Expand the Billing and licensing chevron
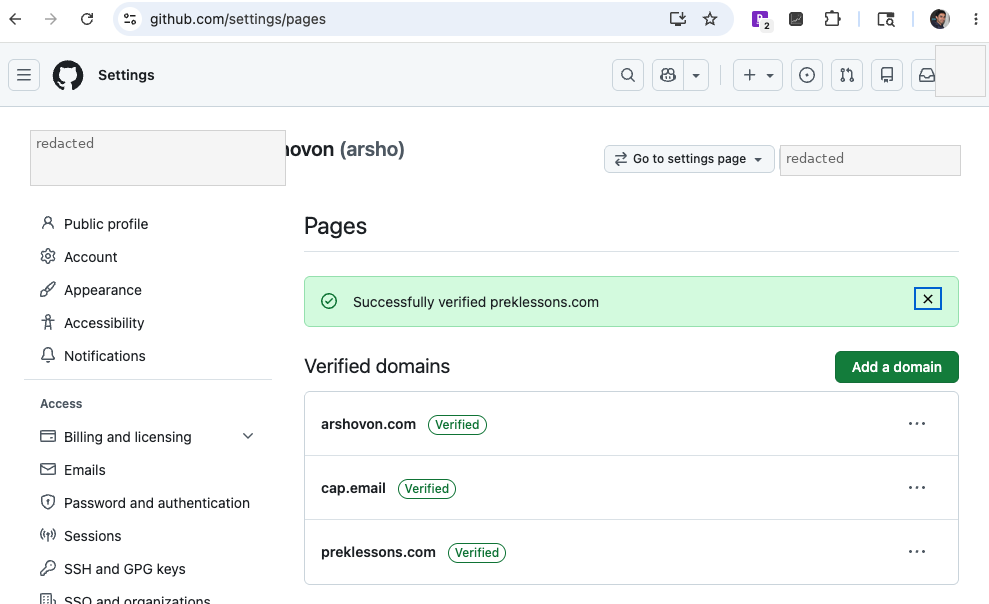 click(x=248, y=436)
